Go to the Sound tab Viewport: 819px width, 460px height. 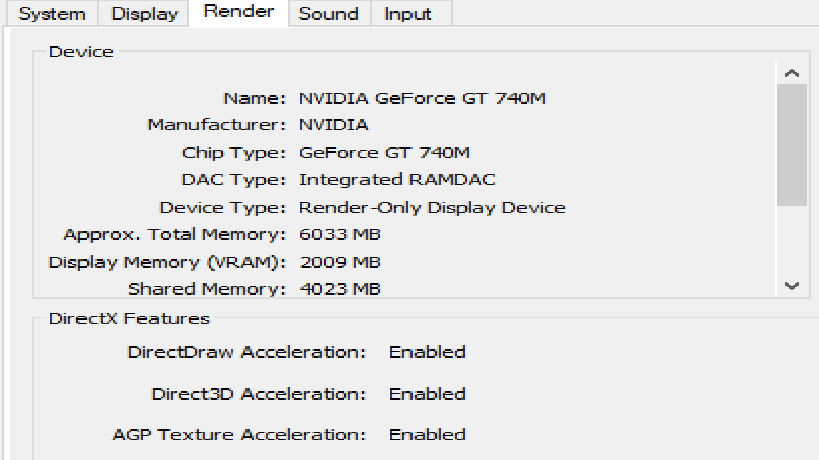(x=328, y=14)
